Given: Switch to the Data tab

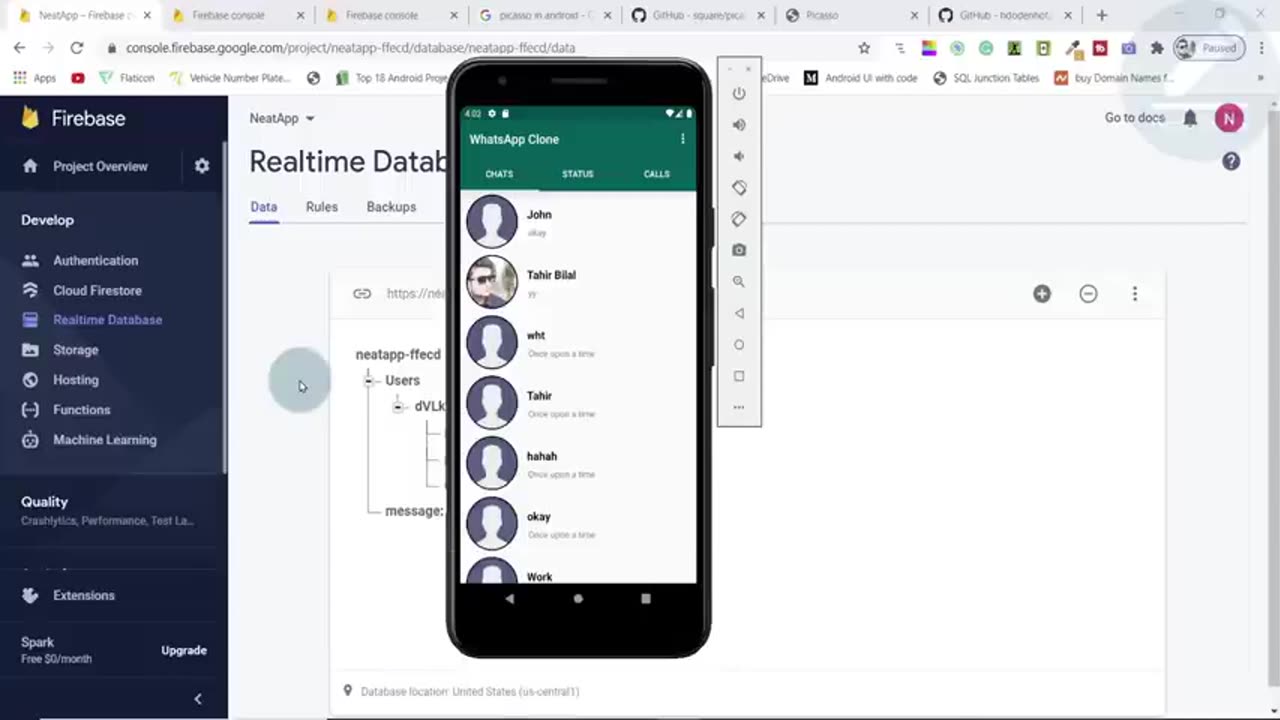Looking at the screenshot, I should click(264, 207).
